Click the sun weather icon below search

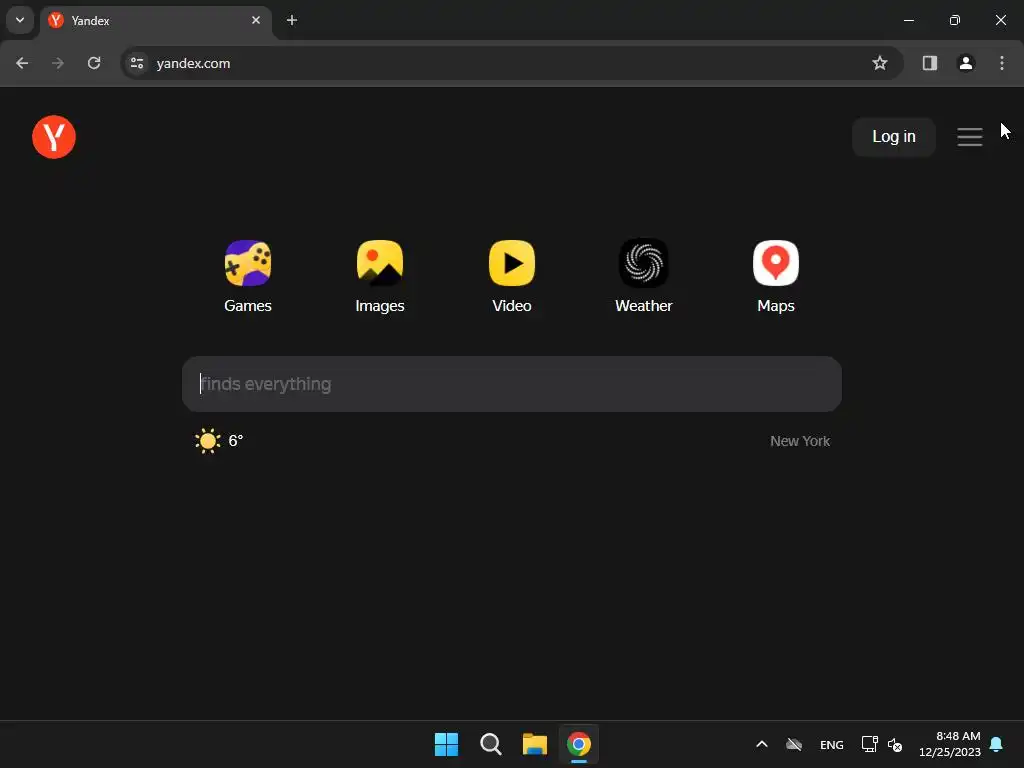coord(208,441)
